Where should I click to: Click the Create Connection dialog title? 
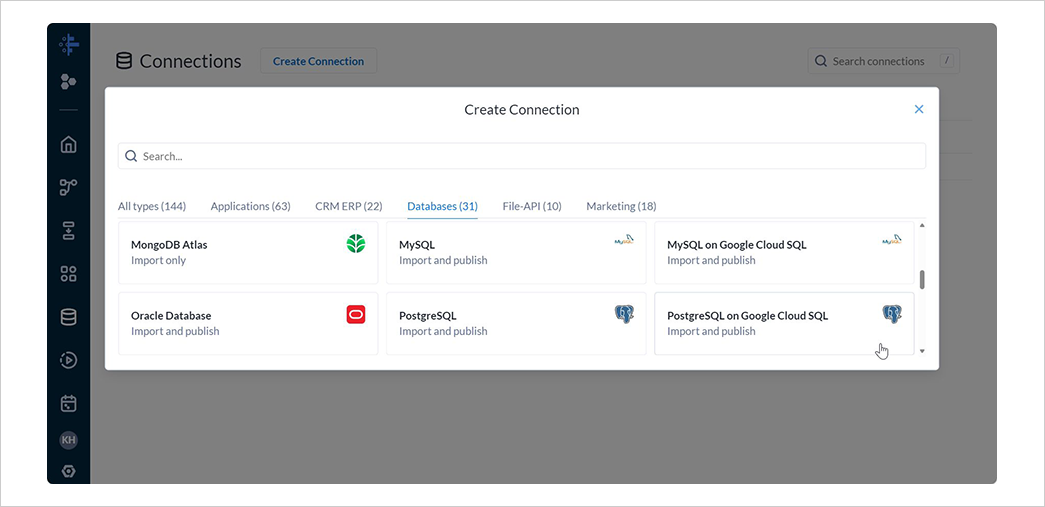tap(522, 109)
